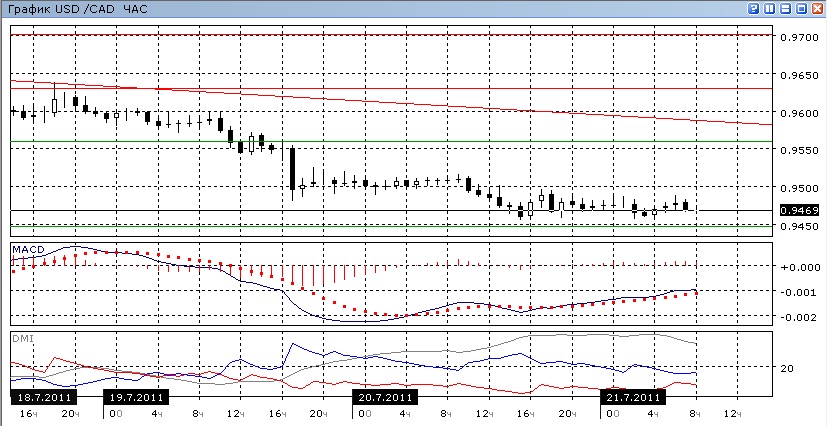Image resolution: width=827 pixels, height=426 pixels.
Task: Click the 19.7.2011 date marker
Action: point(137,397)
